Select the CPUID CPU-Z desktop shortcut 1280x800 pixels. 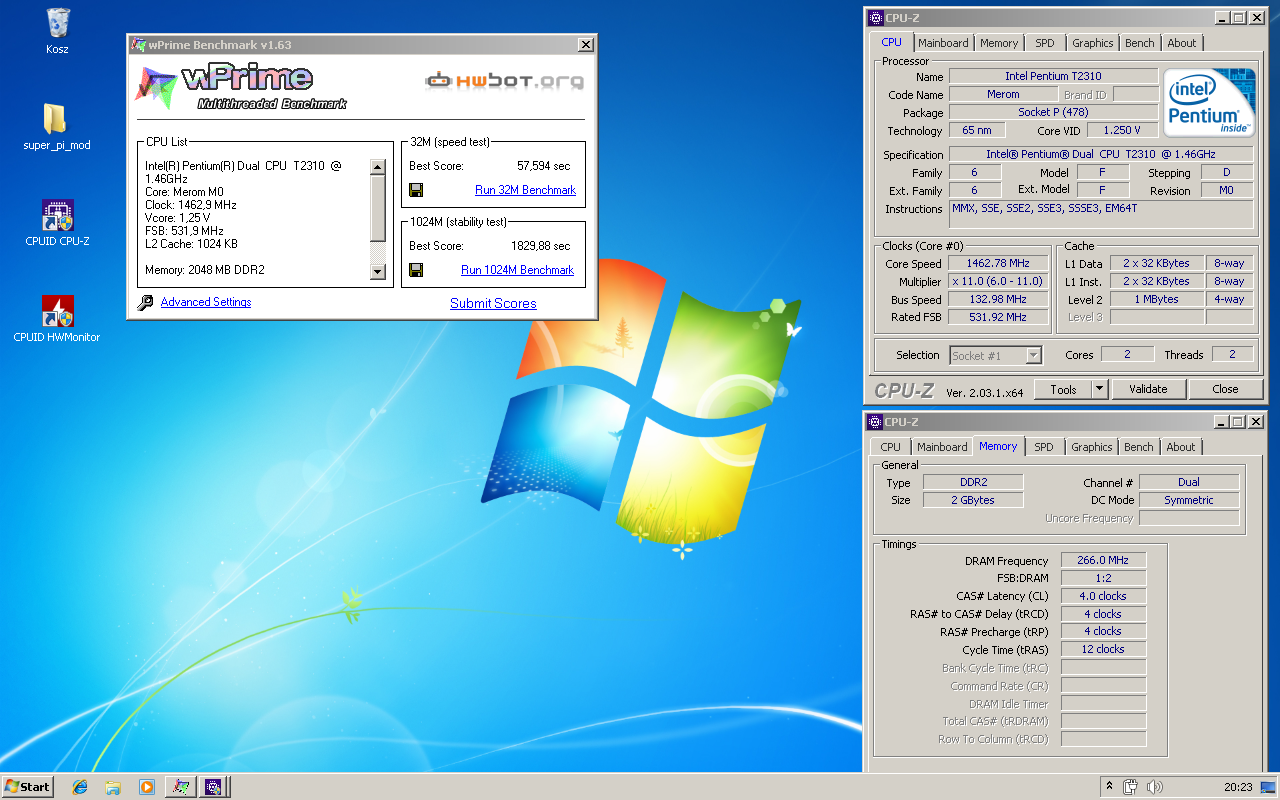tap(57, 215)
